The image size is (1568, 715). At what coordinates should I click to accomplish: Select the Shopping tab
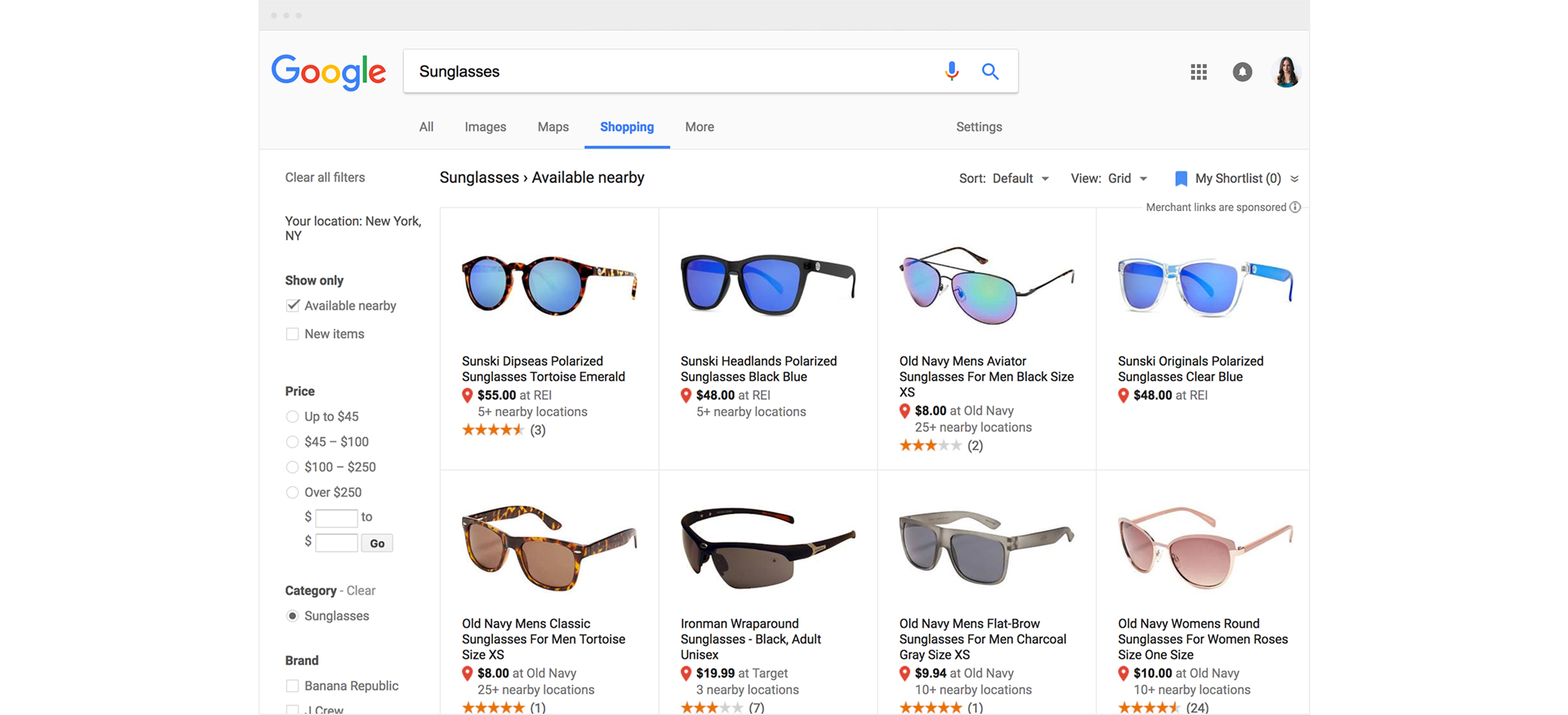click(627, 127)
